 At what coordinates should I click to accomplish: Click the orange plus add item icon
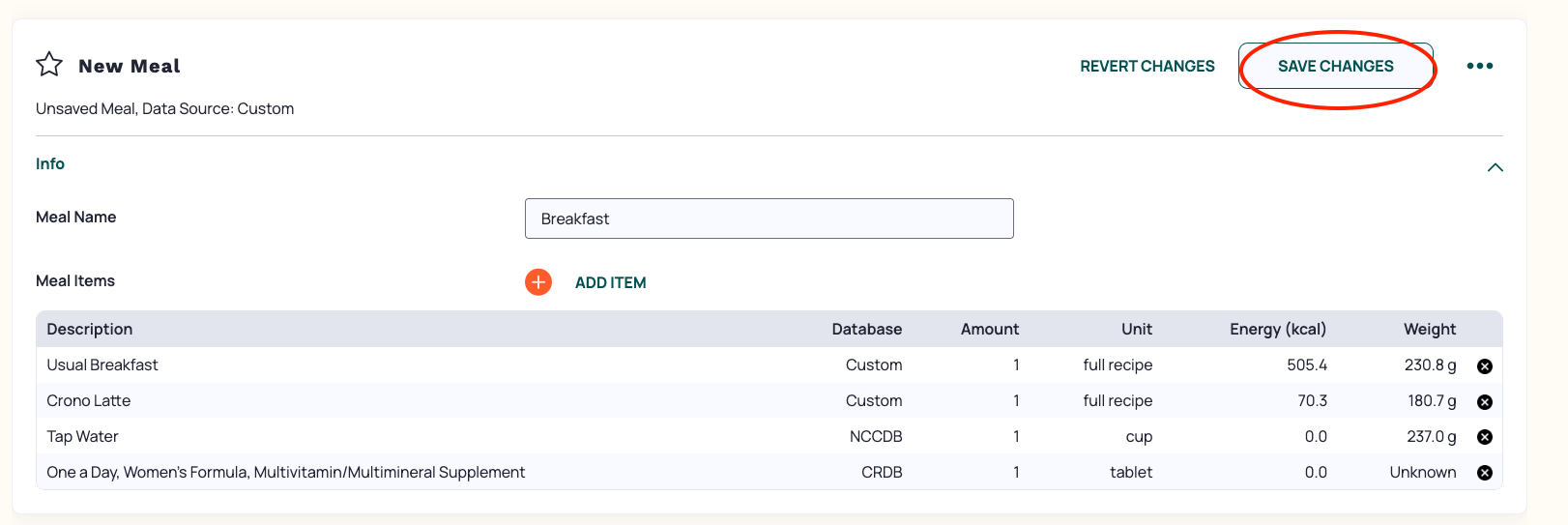(x=538, y=282)
